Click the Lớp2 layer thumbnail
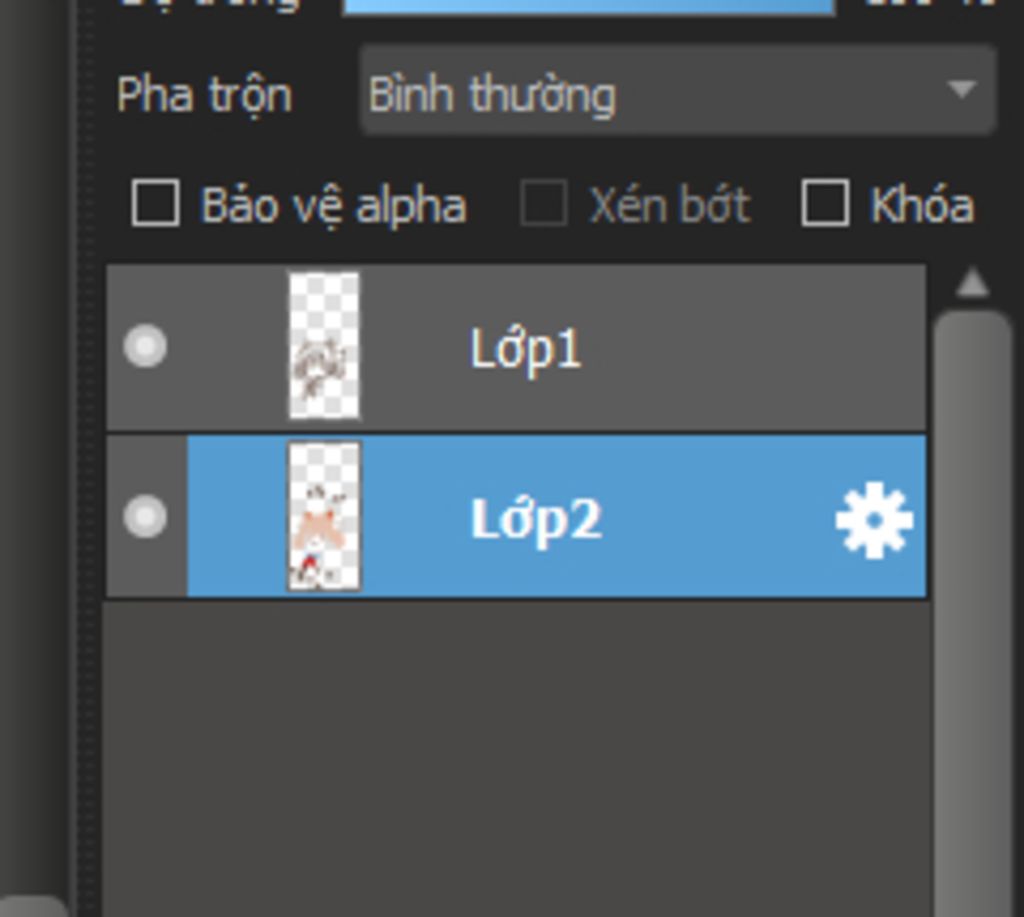The width and height of the screenshot is (1024, 917). click(x=324, y=516)
